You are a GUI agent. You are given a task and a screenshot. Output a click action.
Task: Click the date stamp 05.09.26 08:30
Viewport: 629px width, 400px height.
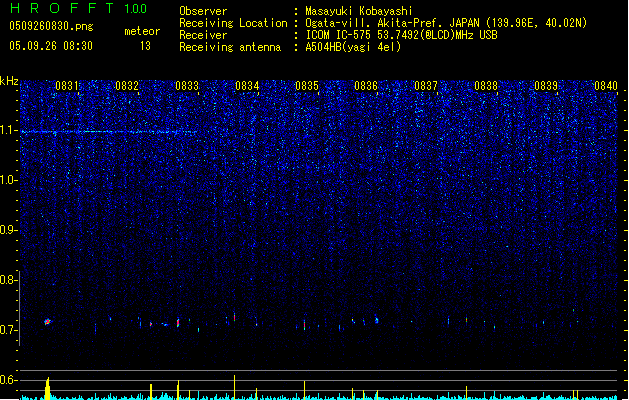pyautogui.click(x=51, y=46)
